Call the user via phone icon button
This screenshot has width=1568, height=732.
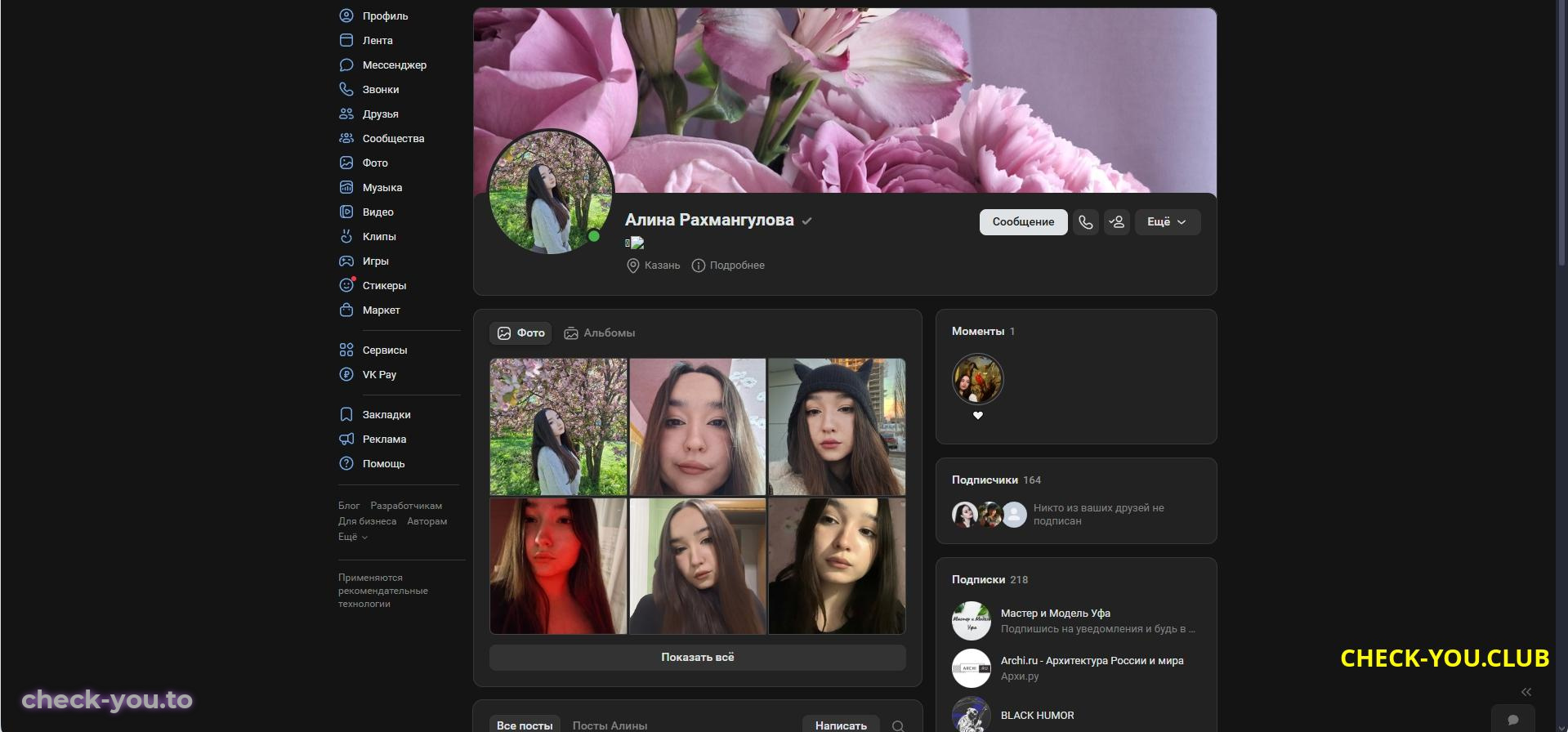1085,222
